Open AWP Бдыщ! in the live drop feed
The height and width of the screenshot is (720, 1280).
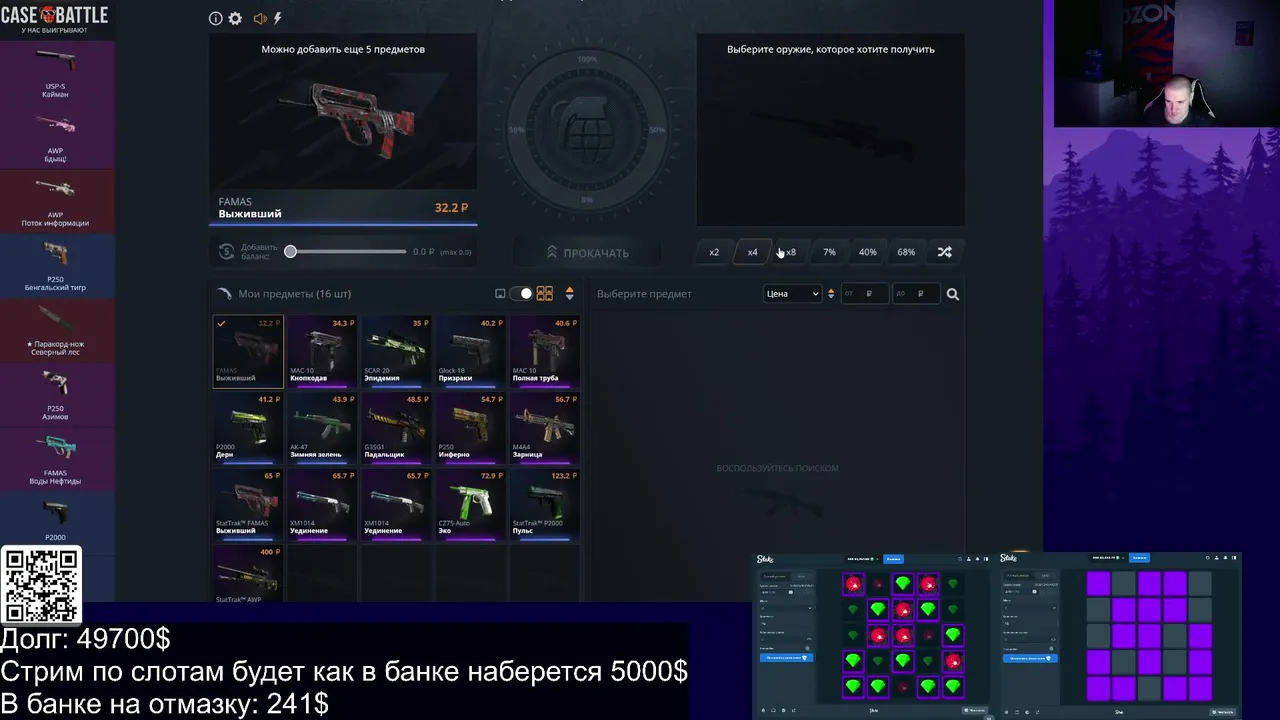(x=56, y=137)
